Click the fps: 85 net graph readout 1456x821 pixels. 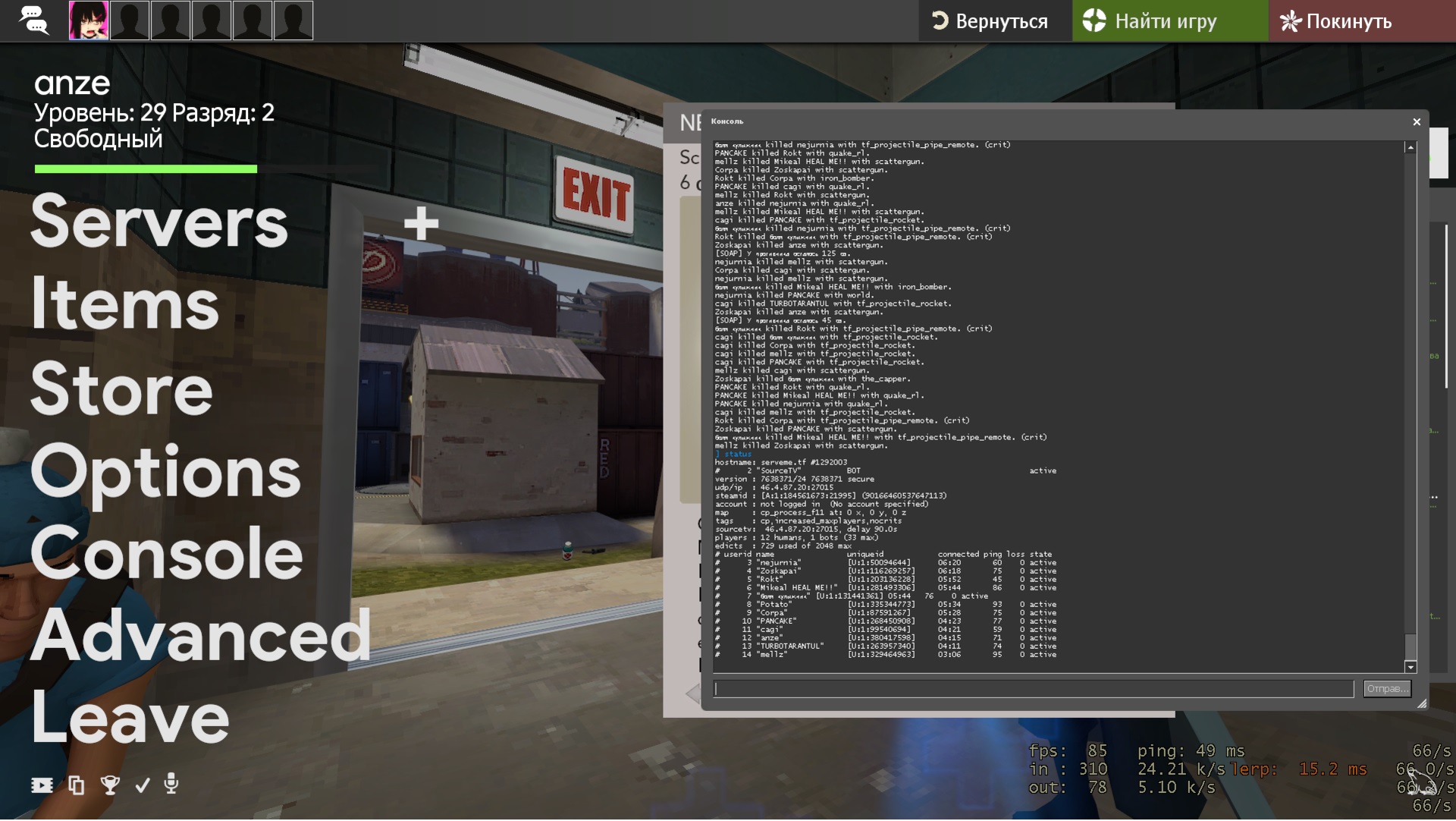(x=1068, y=751)
